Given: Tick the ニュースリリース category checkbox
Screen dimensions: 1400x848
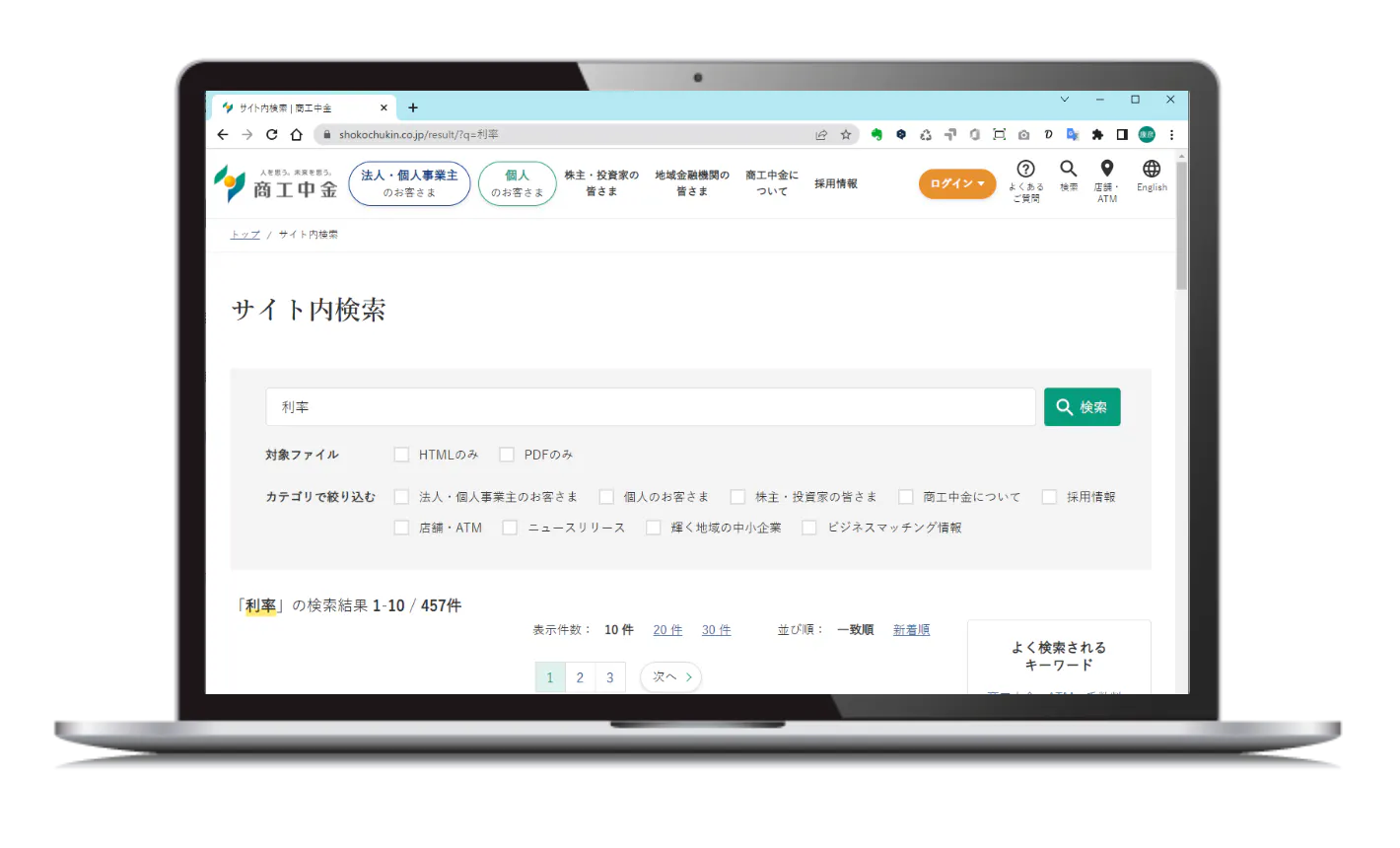Looking at the screenshot, I should (510, 528).
